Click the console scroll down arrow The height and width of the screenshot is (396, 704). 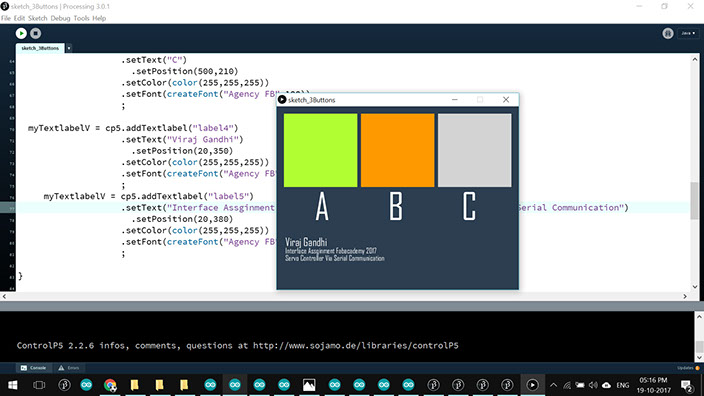(x=700, y=357)
